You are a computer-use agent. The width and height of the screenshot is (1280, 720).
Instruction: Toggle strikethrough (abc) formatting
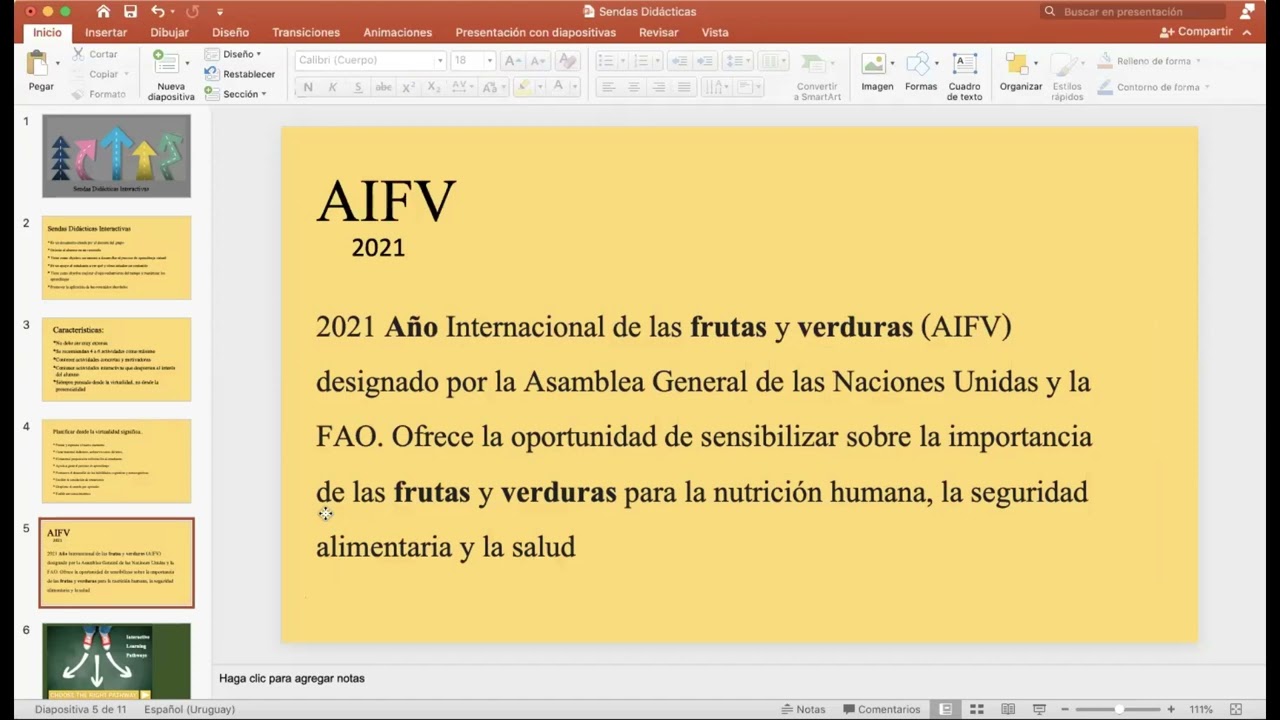pos(383,88)
